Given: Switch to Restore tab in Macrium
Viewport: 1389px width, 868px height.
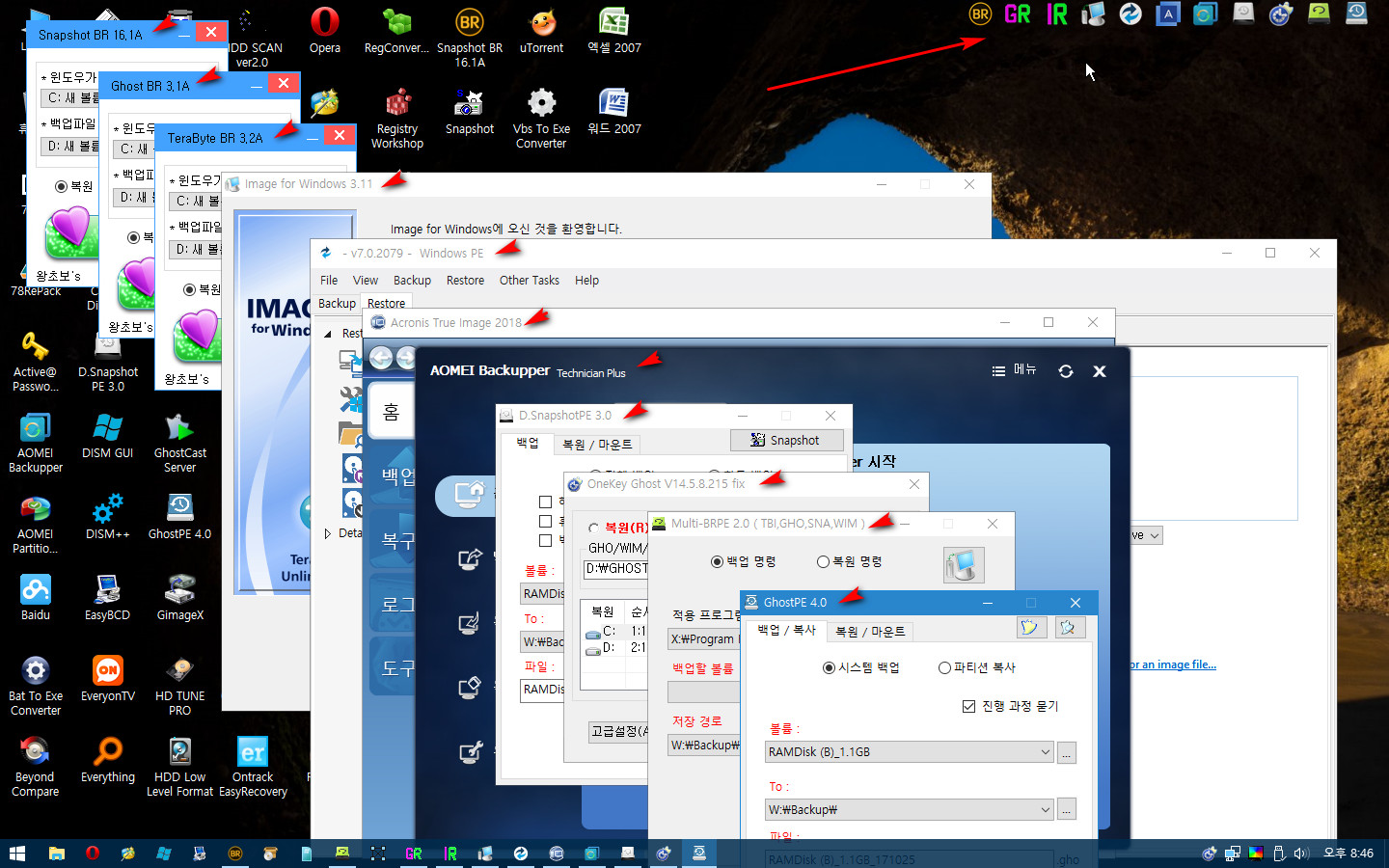Looking at the screenshot, I should point(386,303).
